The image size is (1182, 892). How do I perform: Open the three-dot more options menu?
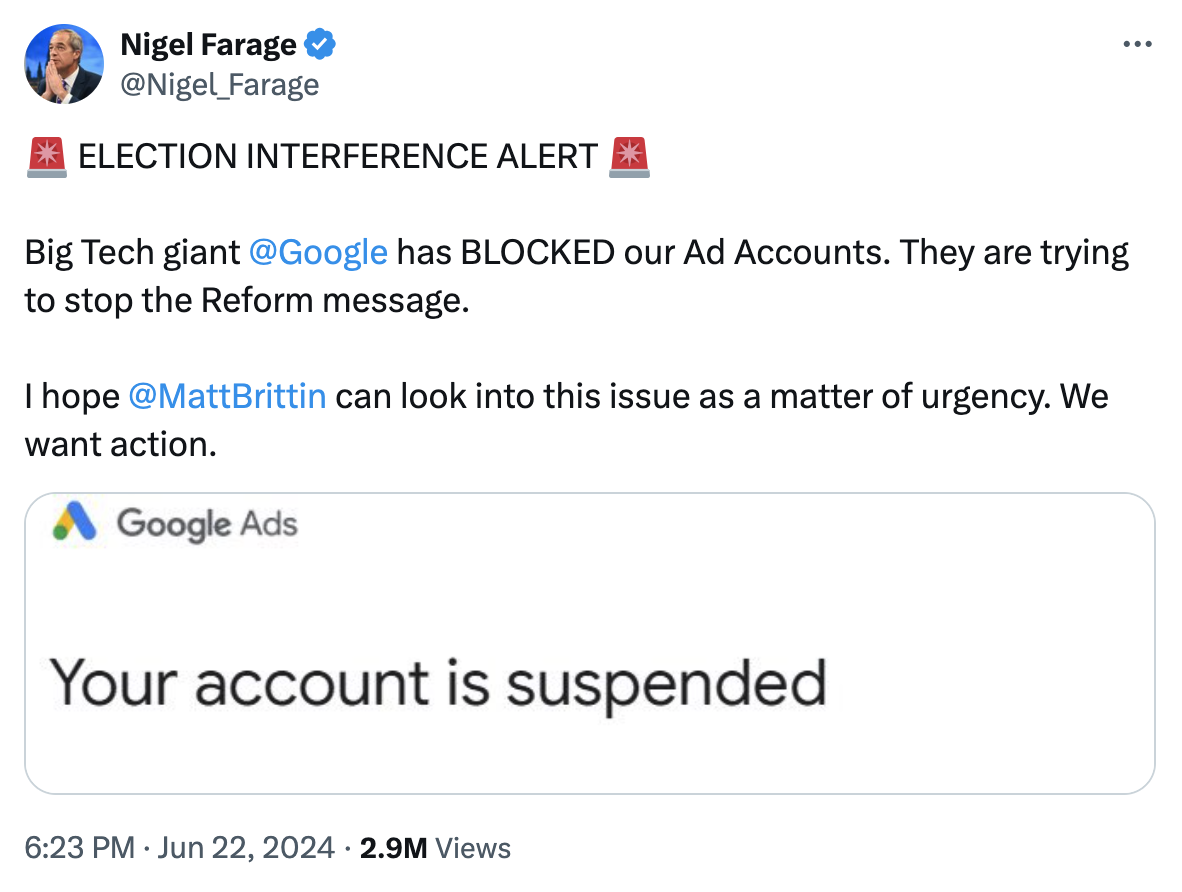click(1139, 45)
